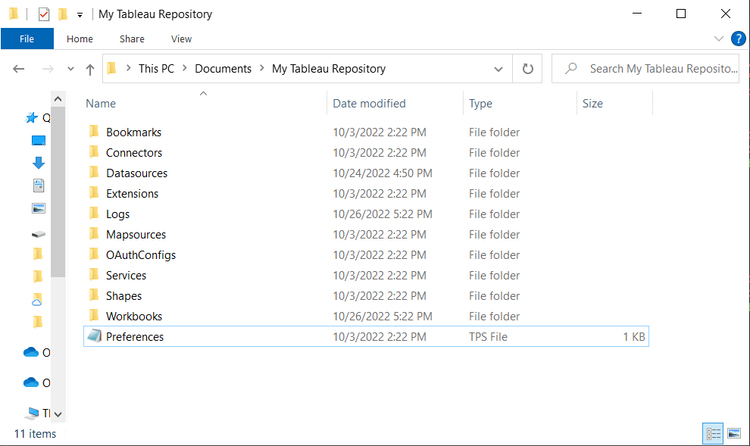Select the Workbooks folder icon
Viewport: 750px width, 446px height.
94,316
